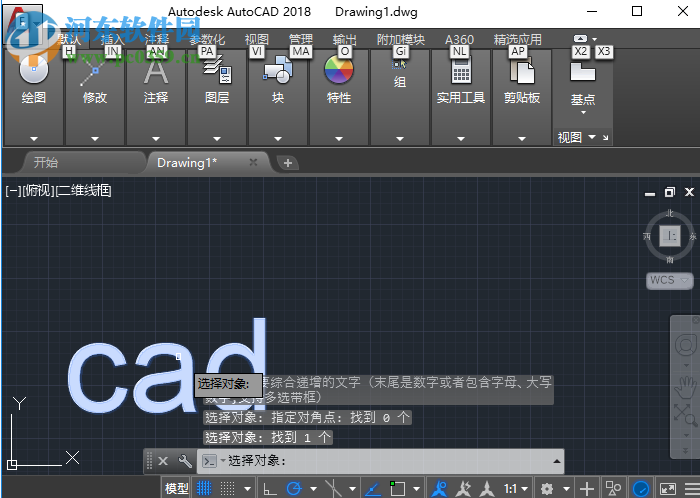Toggle isometric drafting in status bar
The image size is (700, 498).
[x=333, y=489]
